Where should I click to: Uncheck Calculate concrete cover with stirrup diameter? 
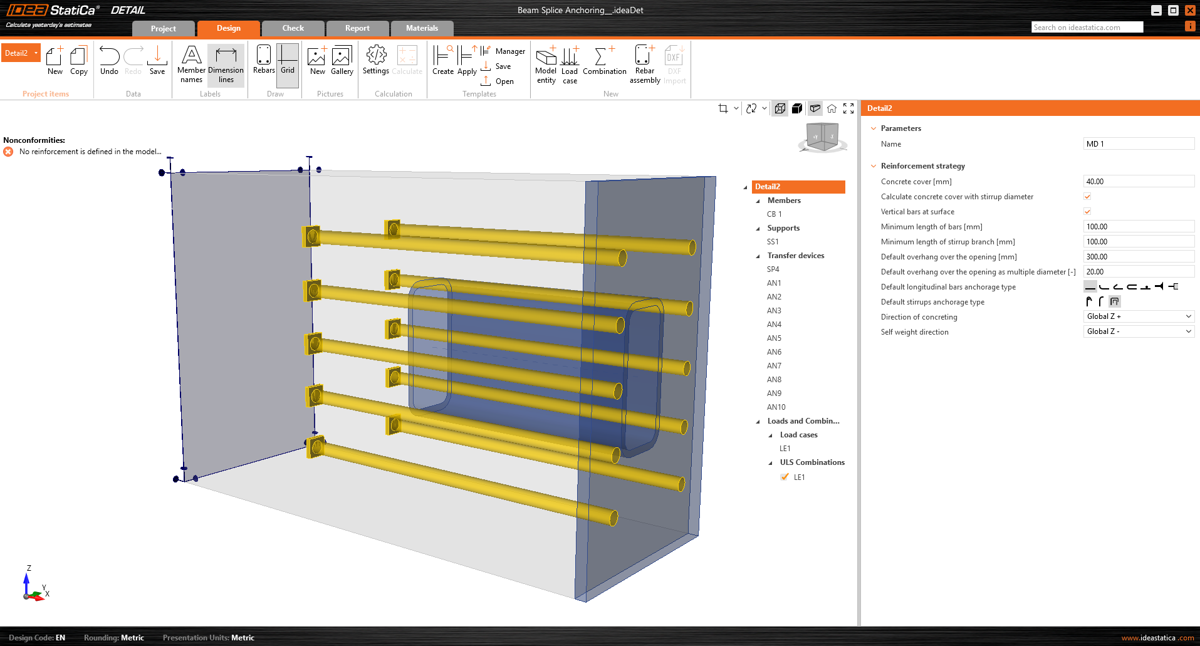click(1087, 197)
